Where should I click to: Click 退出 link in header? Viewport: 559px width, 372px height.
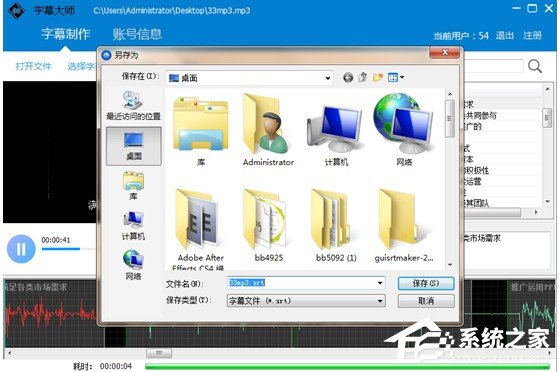pyautogui.click(x=504, y=35)
